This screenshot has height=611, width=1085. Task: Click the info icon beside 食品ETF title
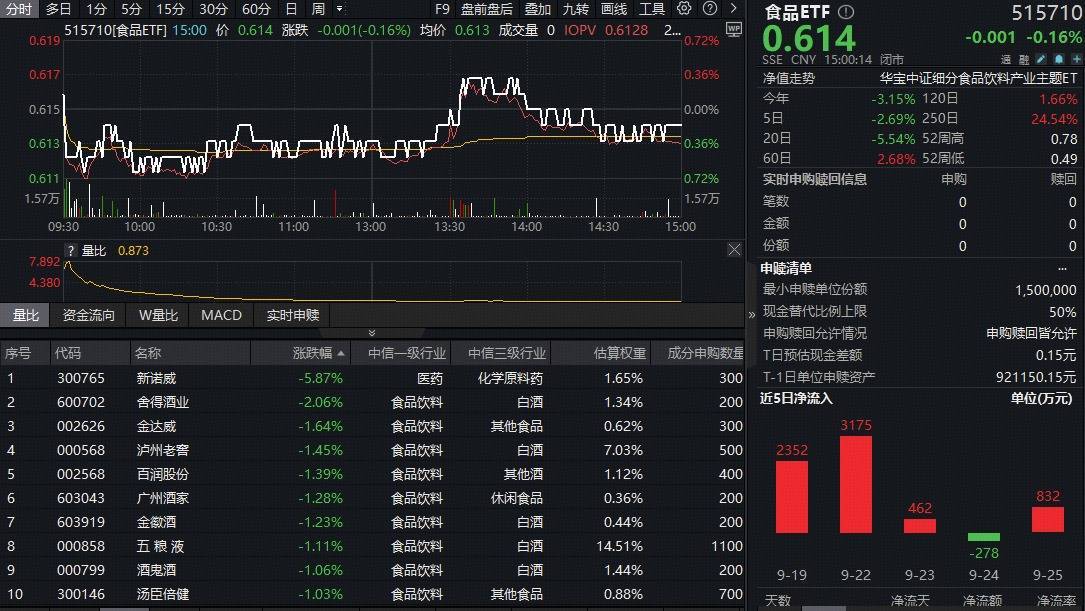pos(846,12)
